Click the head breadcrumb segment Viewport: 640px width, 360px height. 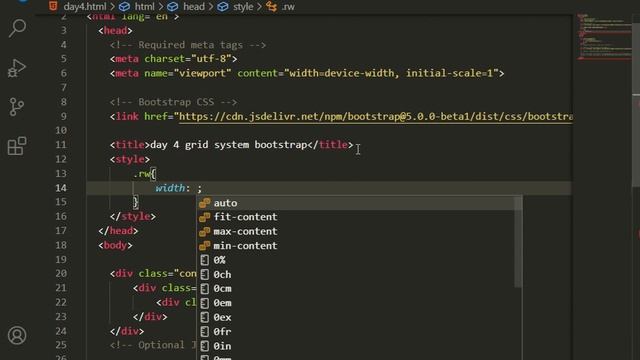(x=193, y=7)
